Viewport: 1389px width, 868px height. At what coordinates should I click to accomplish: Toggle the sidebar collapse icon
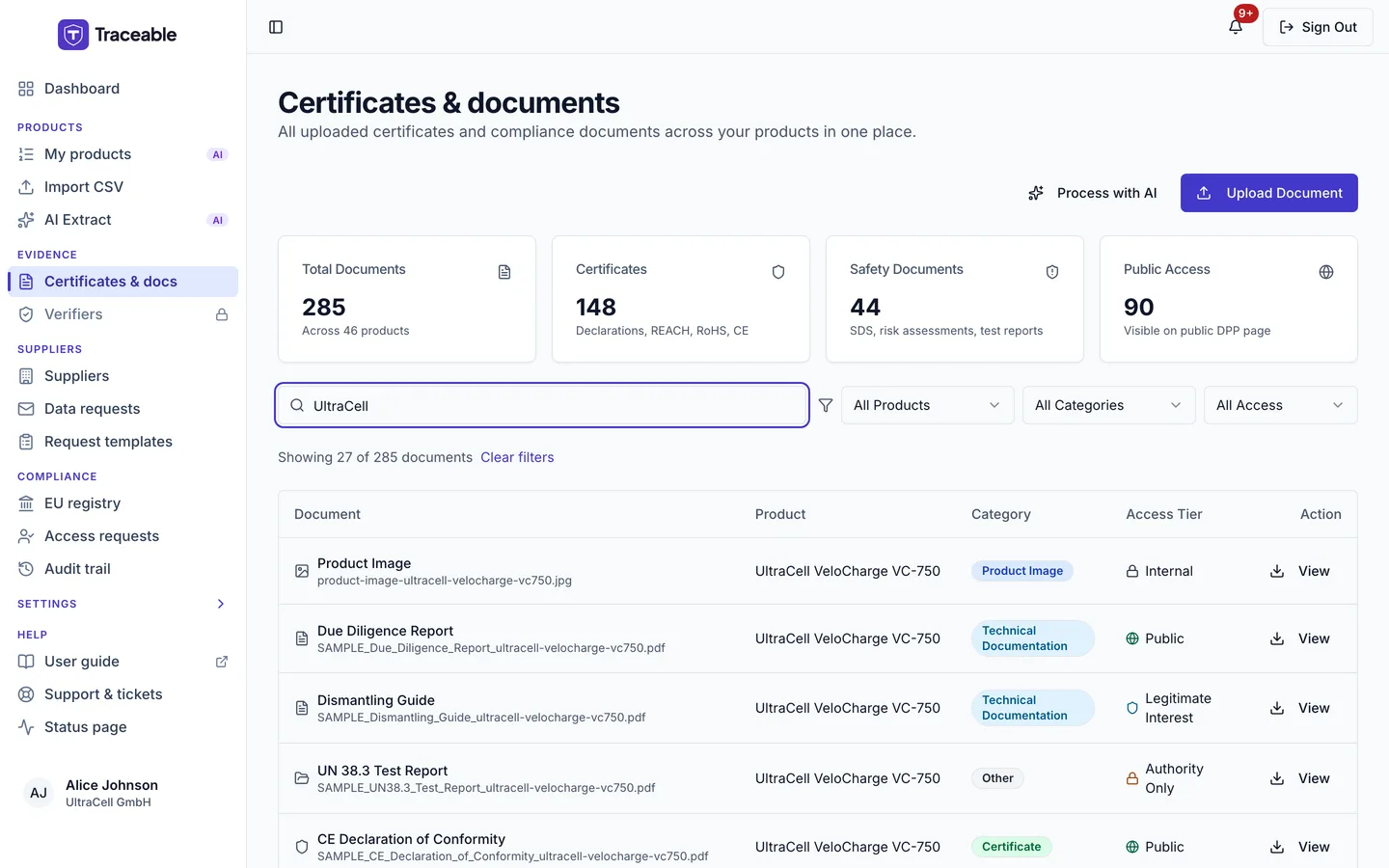coord(276,27)
